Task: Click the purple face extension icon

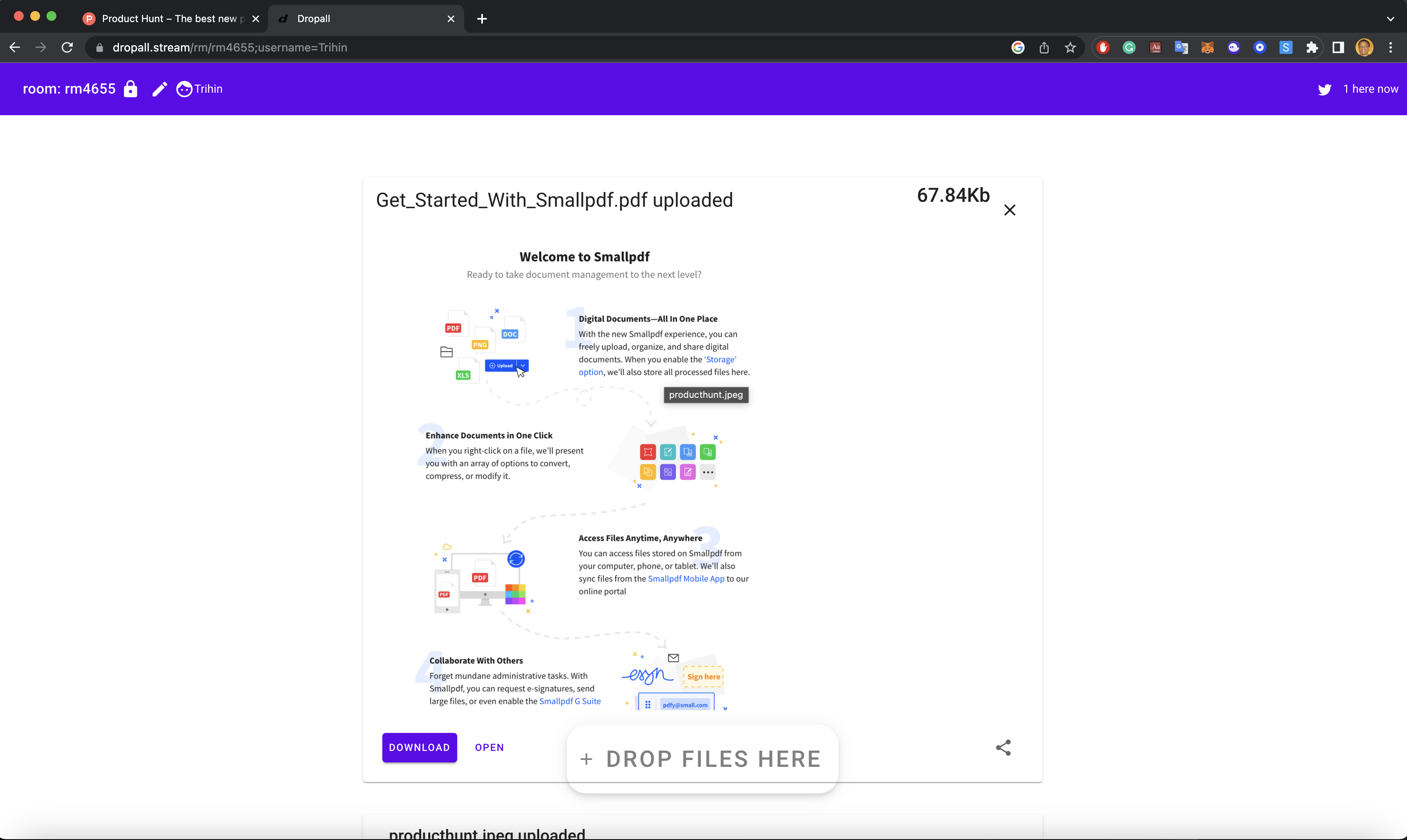Action: (1234, 47)
